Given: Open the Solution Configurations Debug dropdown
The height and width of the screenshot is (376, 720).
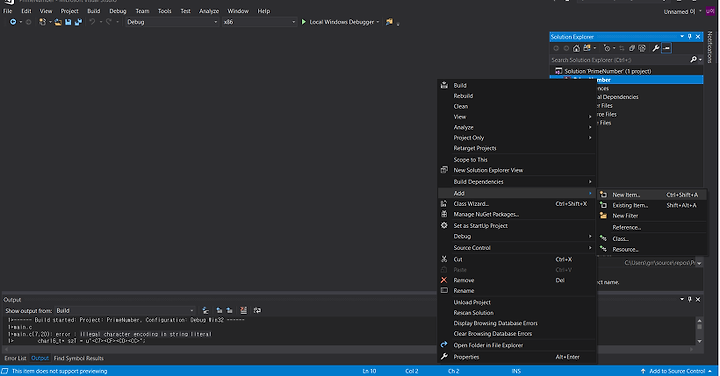Looking at the screenshot, I should pyautogui.click(x=172, y=22).
